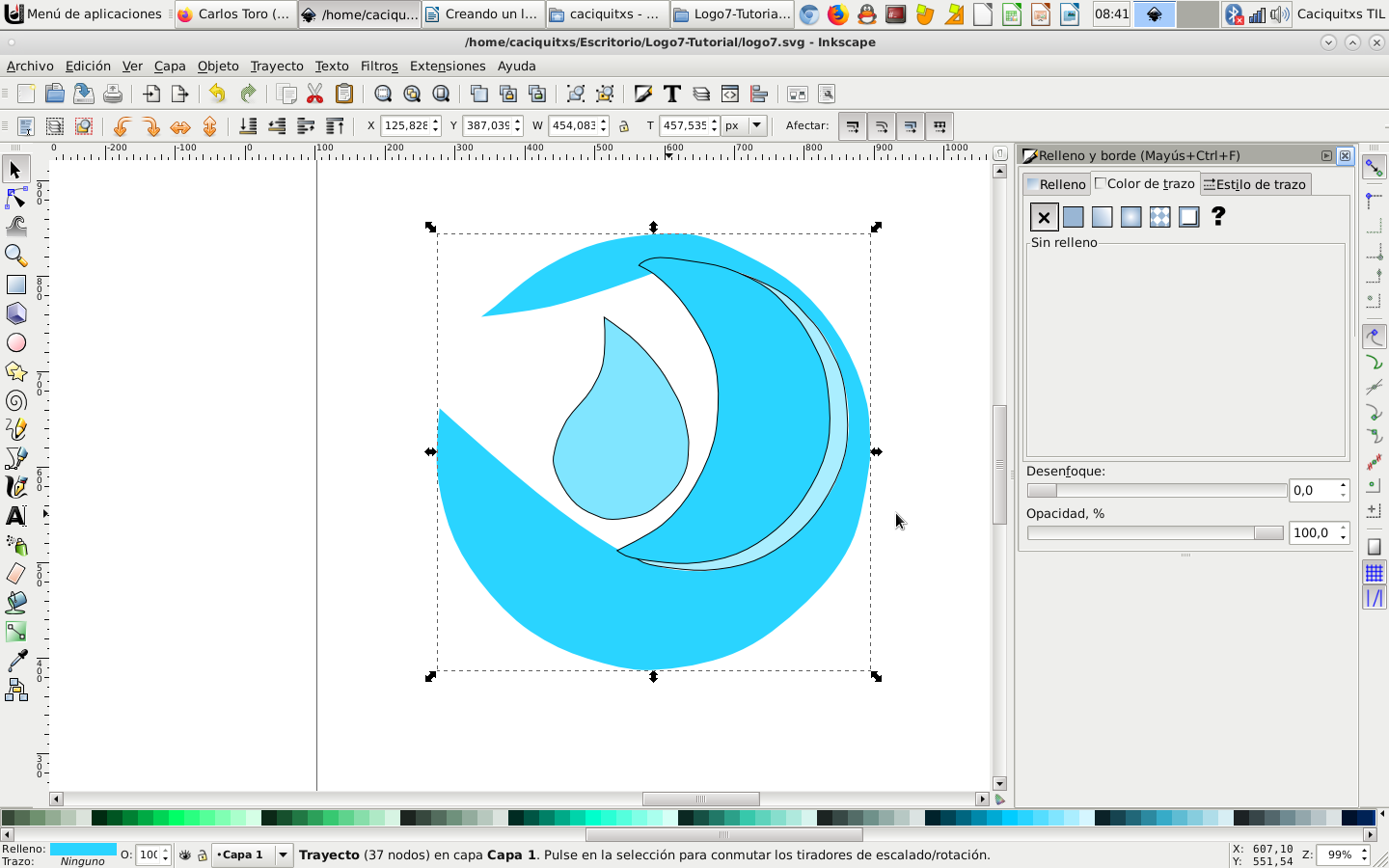
Task: Switch to the Estilo de trazo tab
Action: (1255, 184)
